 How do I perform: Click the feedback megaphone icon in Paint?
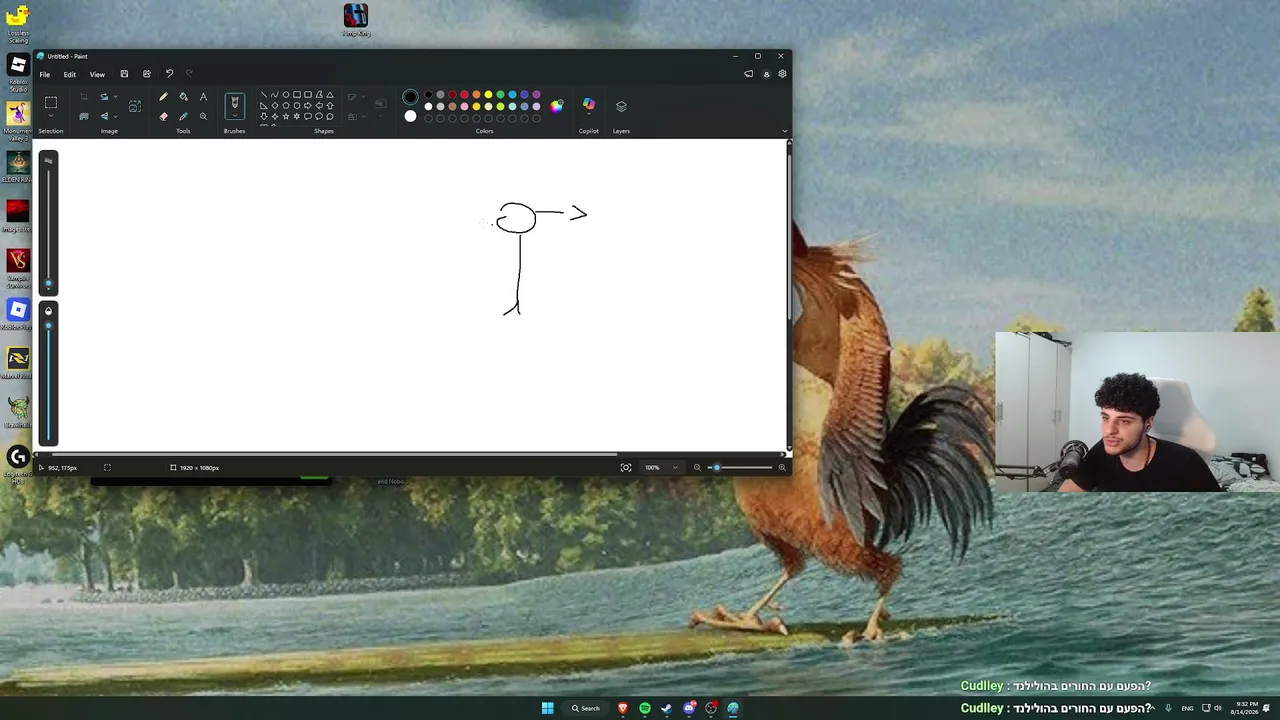pos(748,74)
